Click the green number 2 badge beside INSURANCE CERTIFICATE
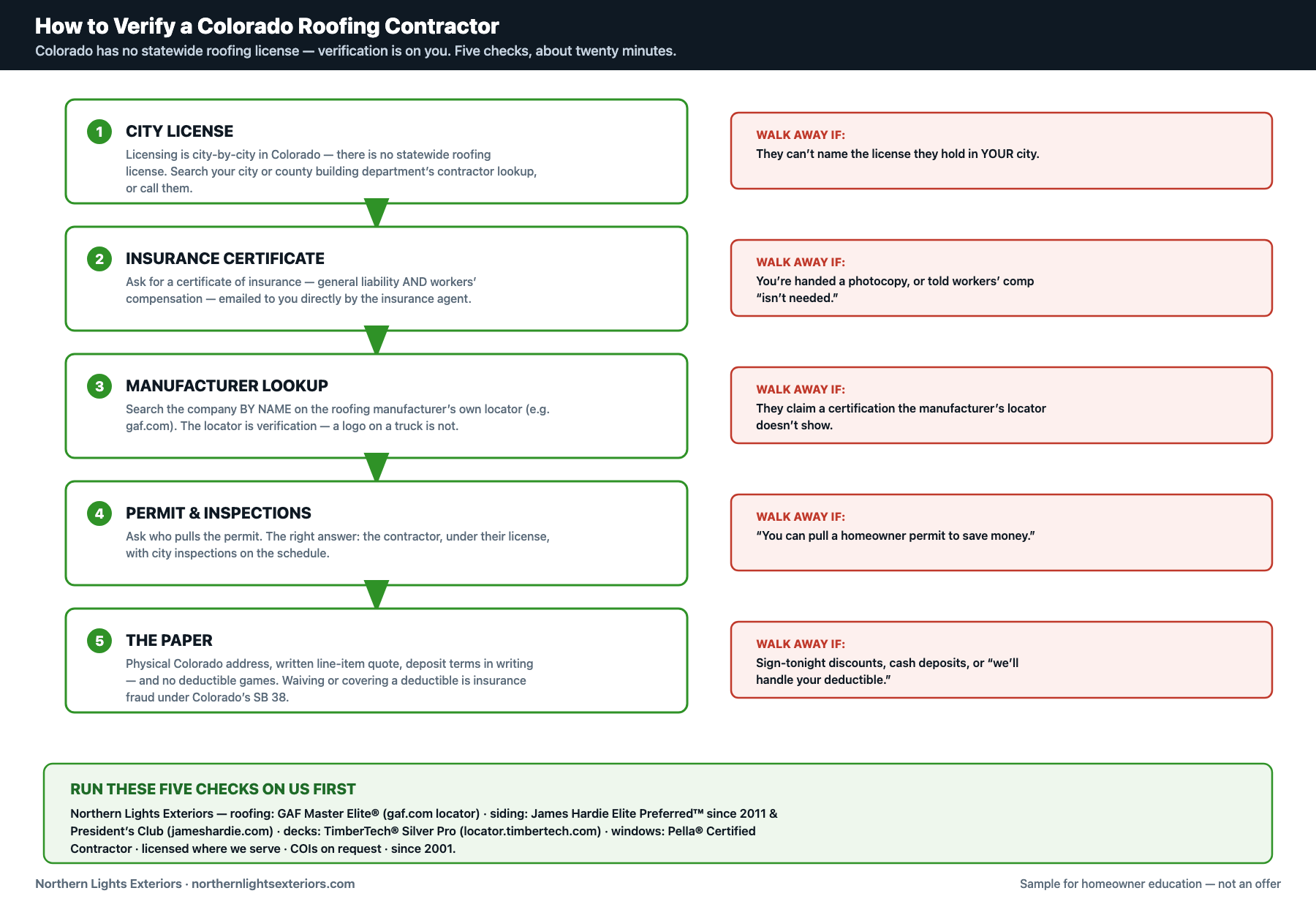The height and width of the screenshot is (907, 1316). pos(99,259)
